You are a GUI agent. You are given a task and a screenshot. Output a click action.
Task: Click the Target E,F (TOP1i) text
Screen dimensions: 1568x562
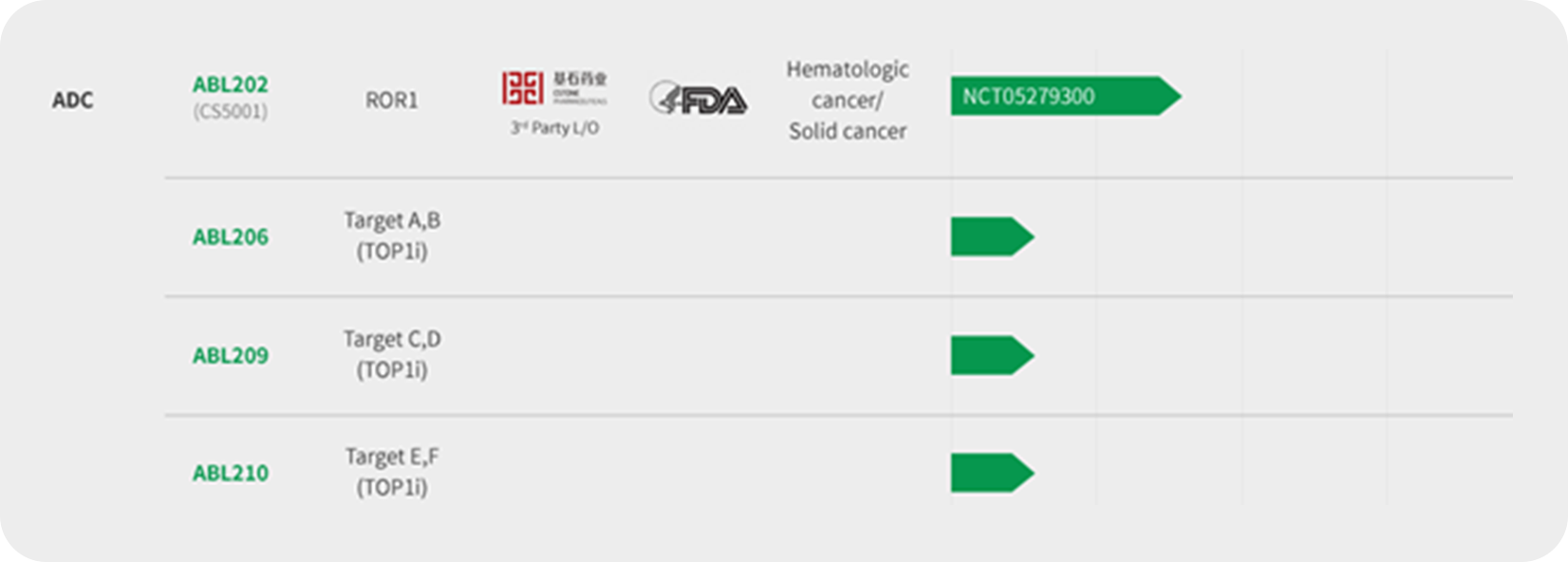pos(392,472)
